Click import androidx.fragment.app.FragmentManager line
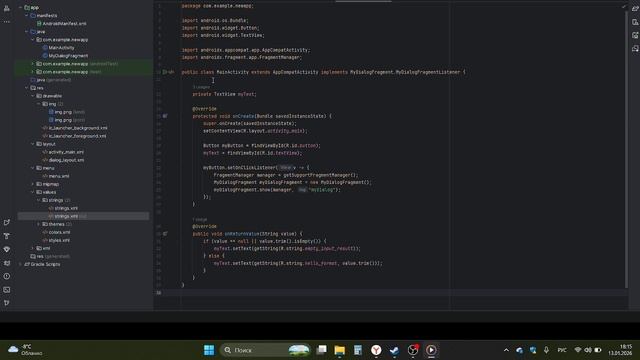This screenshot has height=360, width=640. (242, 58)
